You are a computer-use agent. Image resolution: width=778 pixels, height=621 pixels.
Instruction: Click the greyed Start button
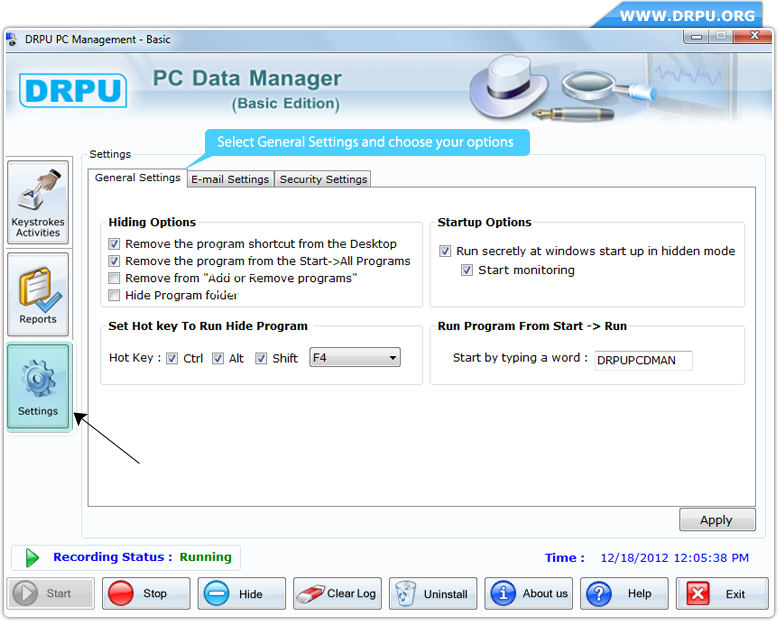(51, 593)
